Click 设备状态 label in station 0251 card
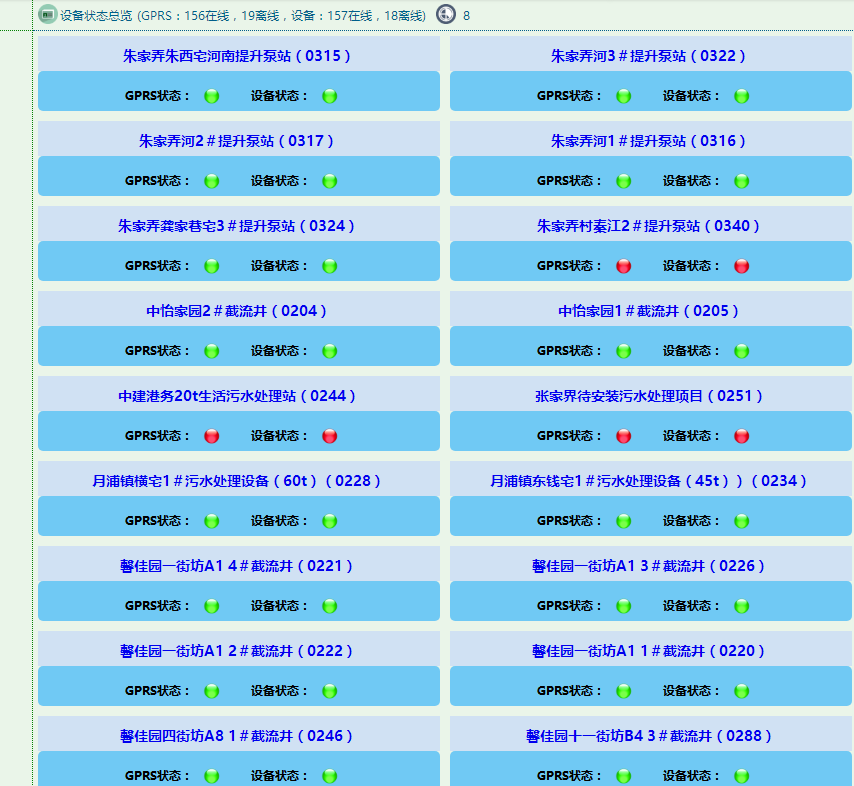Screen dimensions: 854x786 (x=691, y=436)
